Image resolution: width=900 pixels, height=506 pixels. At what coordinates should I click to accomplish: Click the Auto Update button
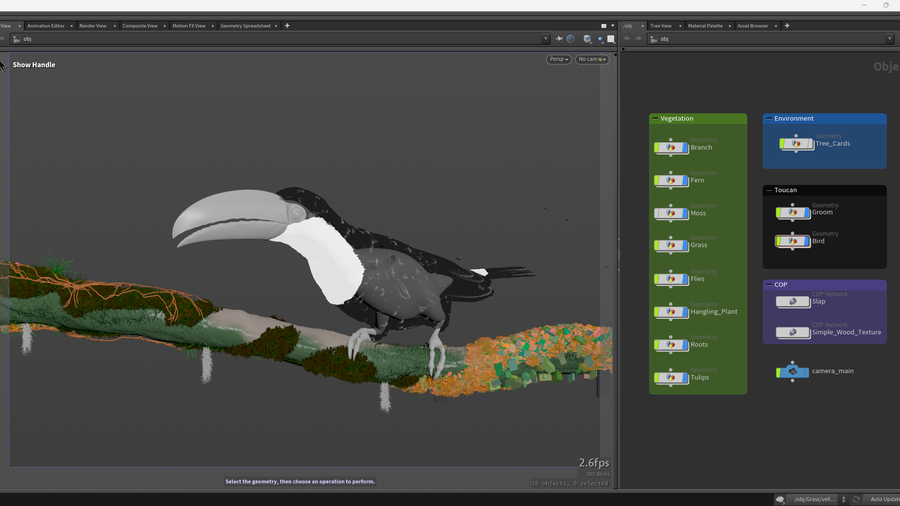(883, 499)
